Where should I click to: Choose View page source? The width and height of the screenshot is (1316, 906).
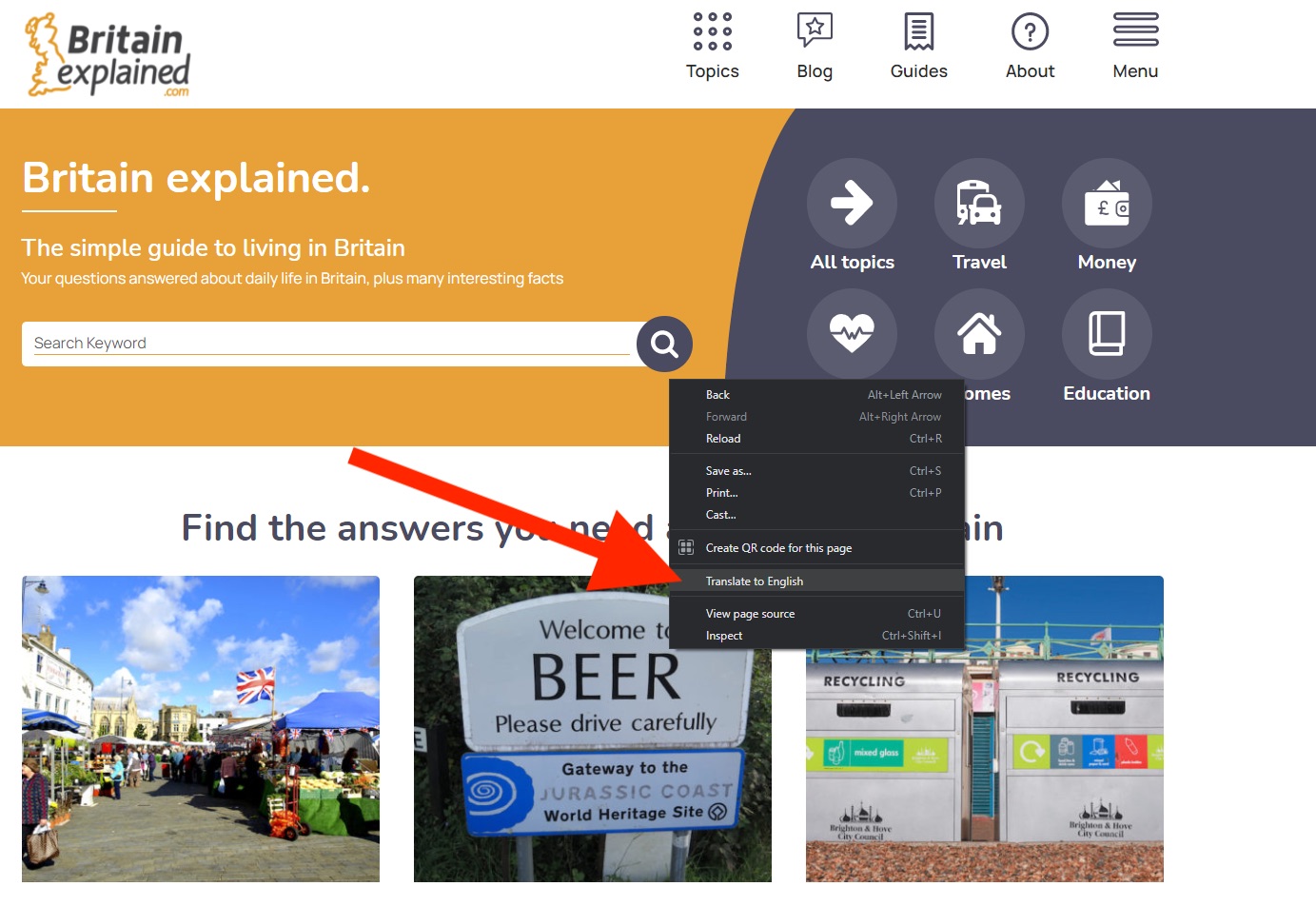click(x=817, y=614)
